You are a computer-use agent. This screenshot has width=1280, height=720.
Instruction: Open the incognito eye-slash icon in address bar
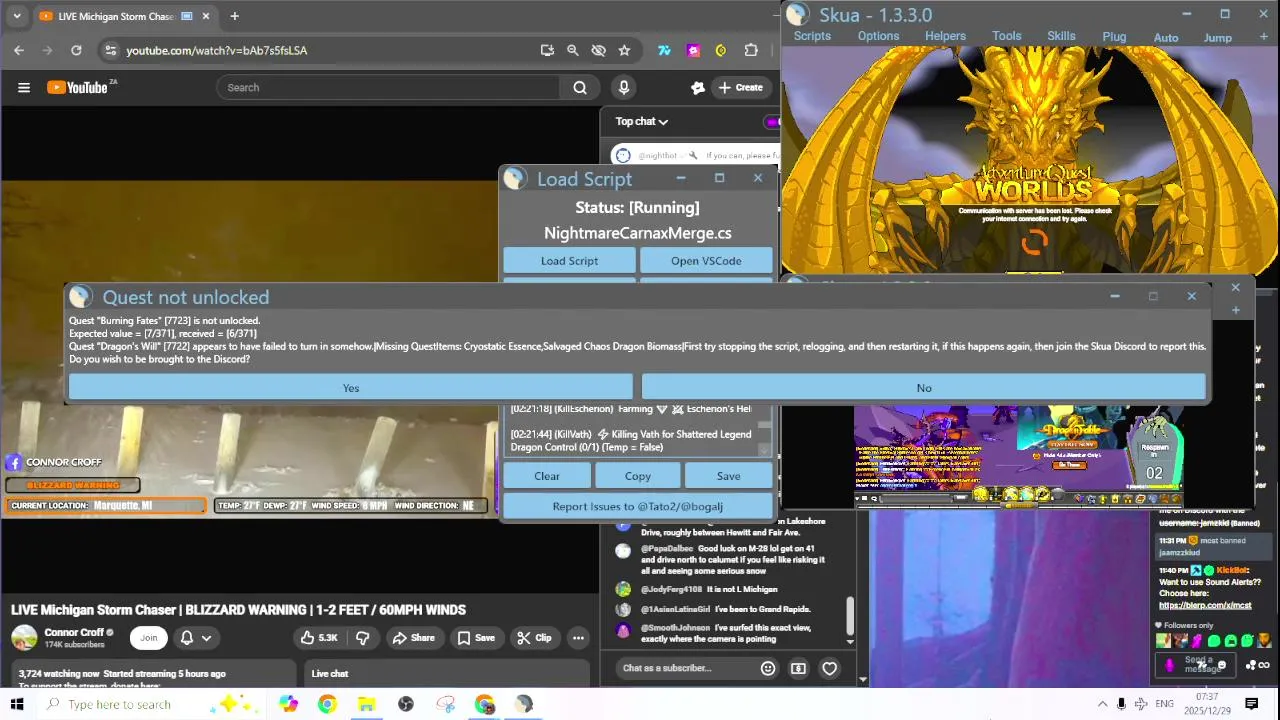click(x=598, y=50)
